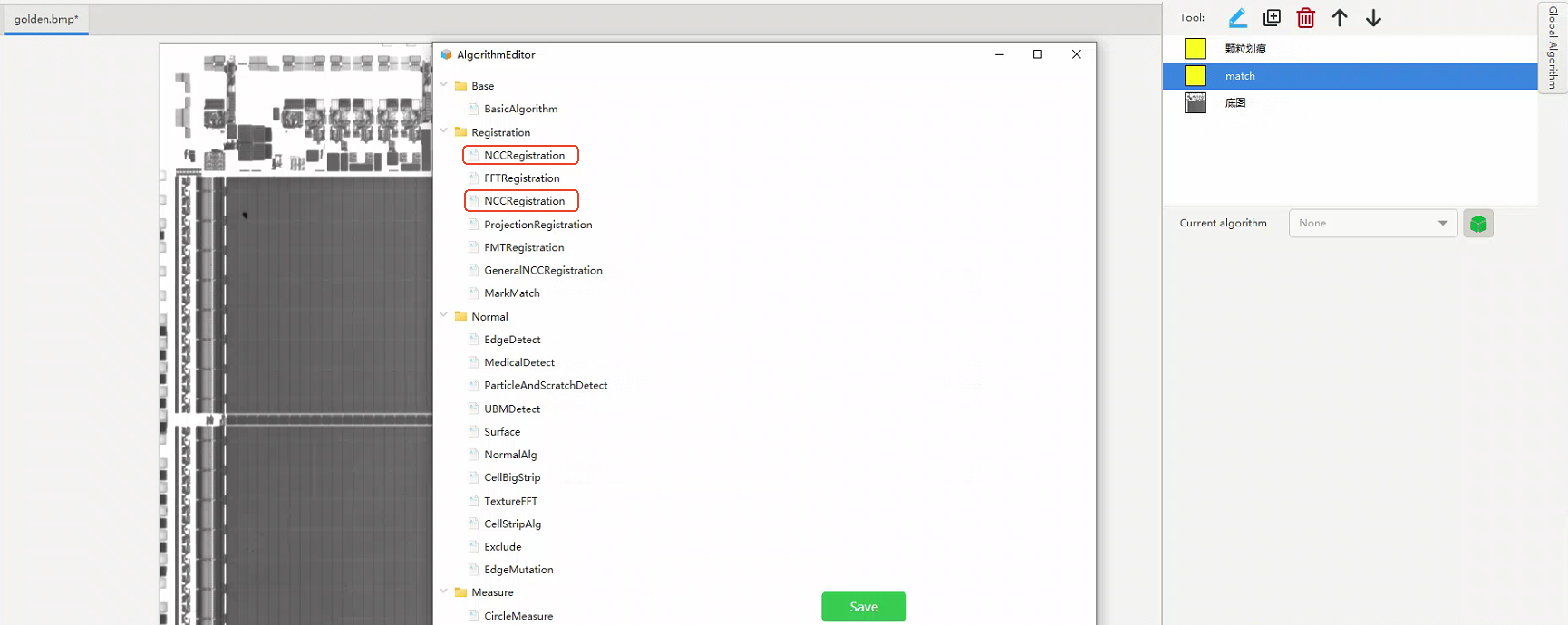Click the add new layer icon
The image size is (1568, 625).
1272,18
